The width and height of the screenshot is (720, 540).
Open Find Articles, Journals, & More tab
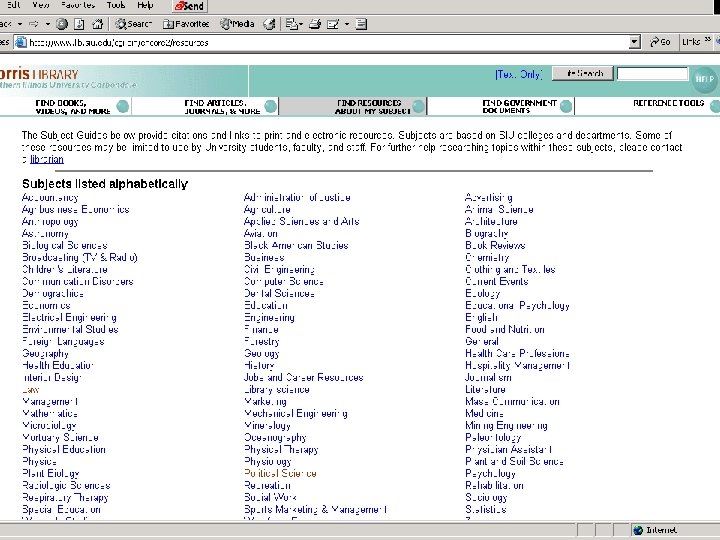coord(222,107)
